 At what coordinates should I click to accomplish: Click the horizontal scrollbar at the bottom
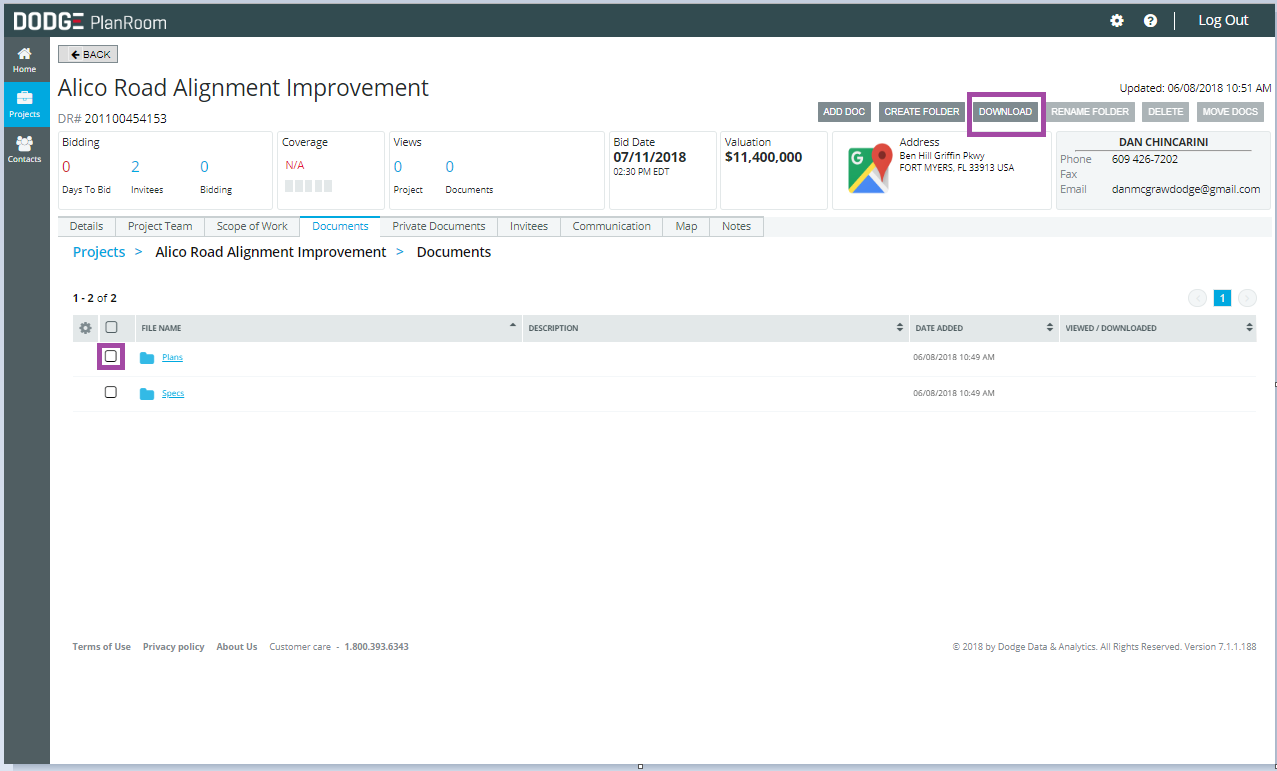(x=639, y=765)
